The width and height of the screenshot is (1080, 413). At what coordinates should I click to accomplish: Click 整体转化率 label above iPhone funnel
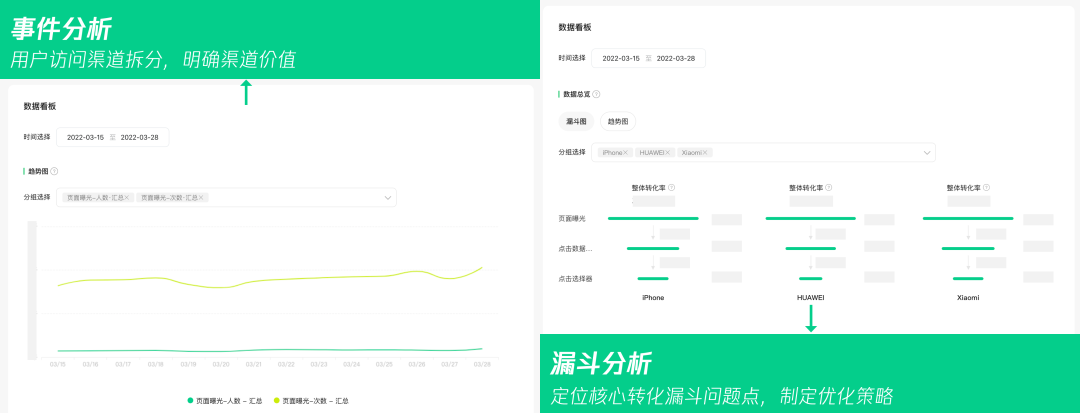pyautogui.click(x=648, y=187)
